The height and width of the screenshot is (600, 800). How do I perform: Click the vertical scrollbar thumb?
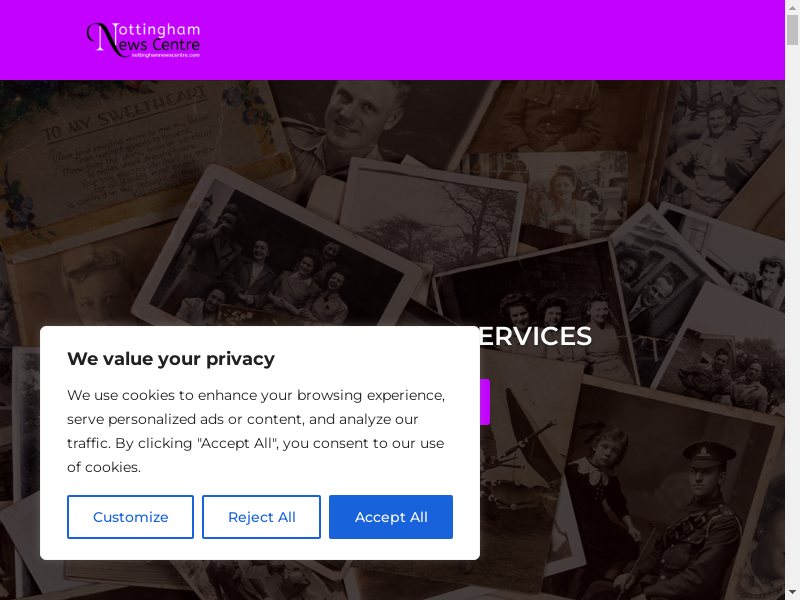[792, 30]
